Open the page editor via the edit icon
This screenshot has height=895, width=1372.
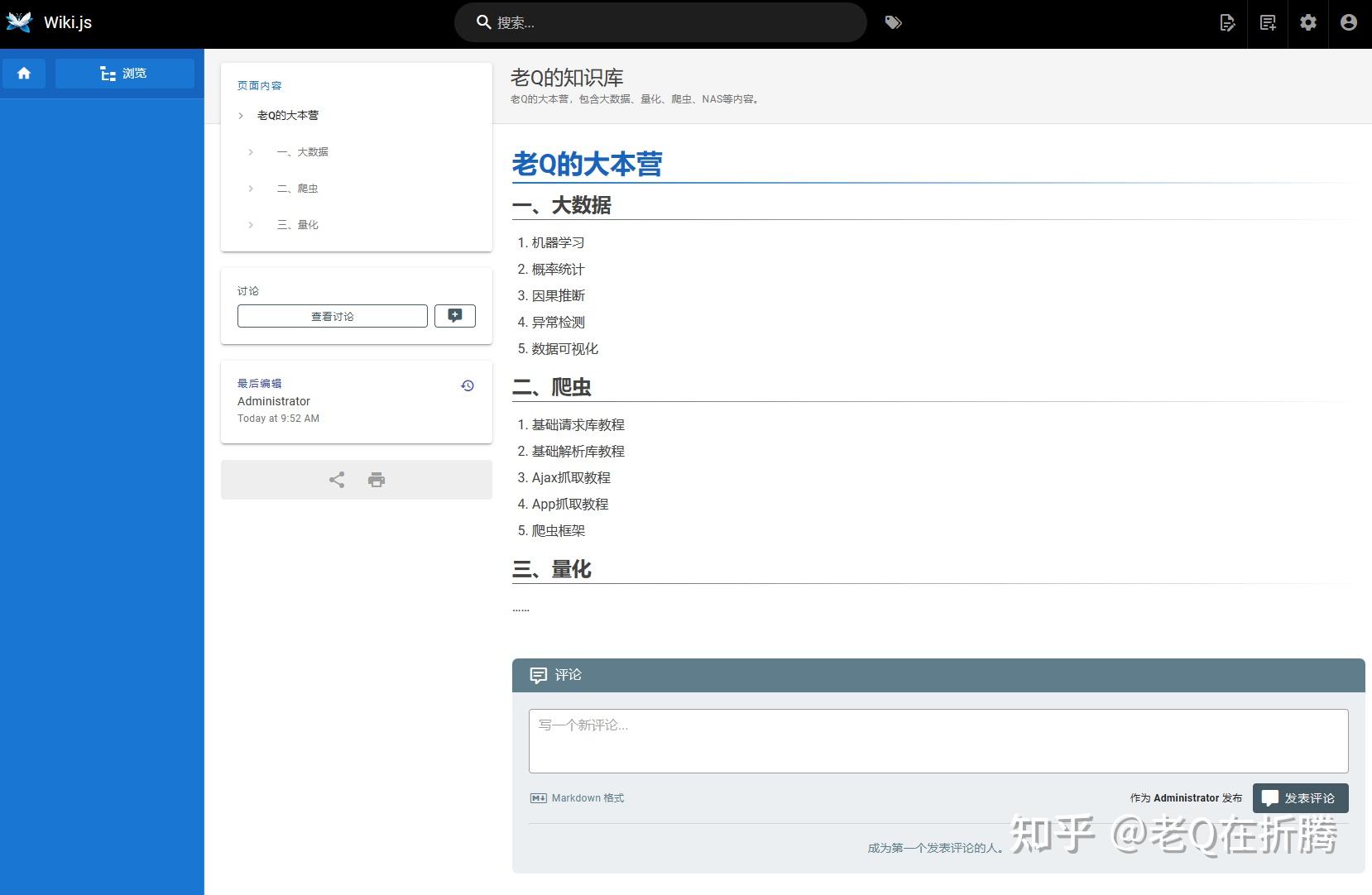pos(1227,22)
